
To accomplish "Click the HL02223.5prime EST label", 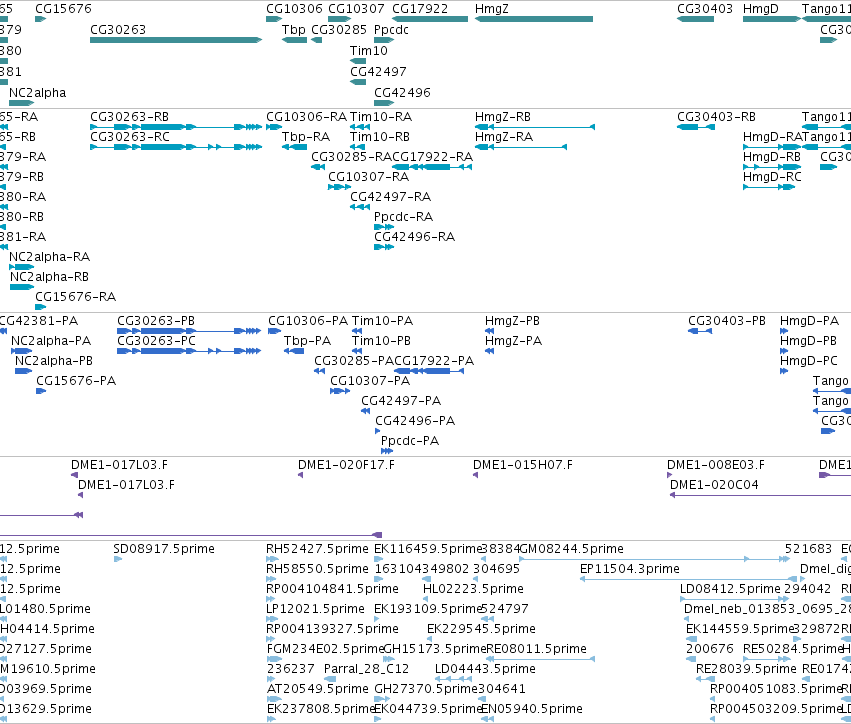I will tap(473, 589).
